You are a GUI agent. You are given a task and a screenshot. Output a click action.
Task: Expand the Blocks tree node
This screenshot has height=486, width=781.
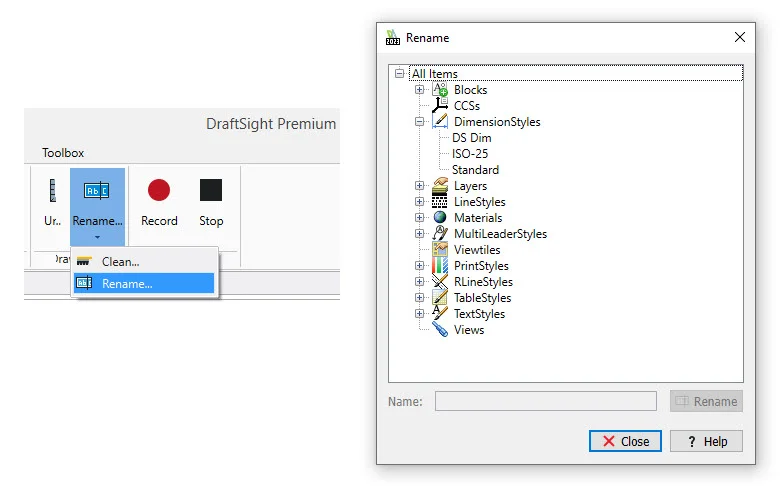pyautogui.click(x=420, y=90)
